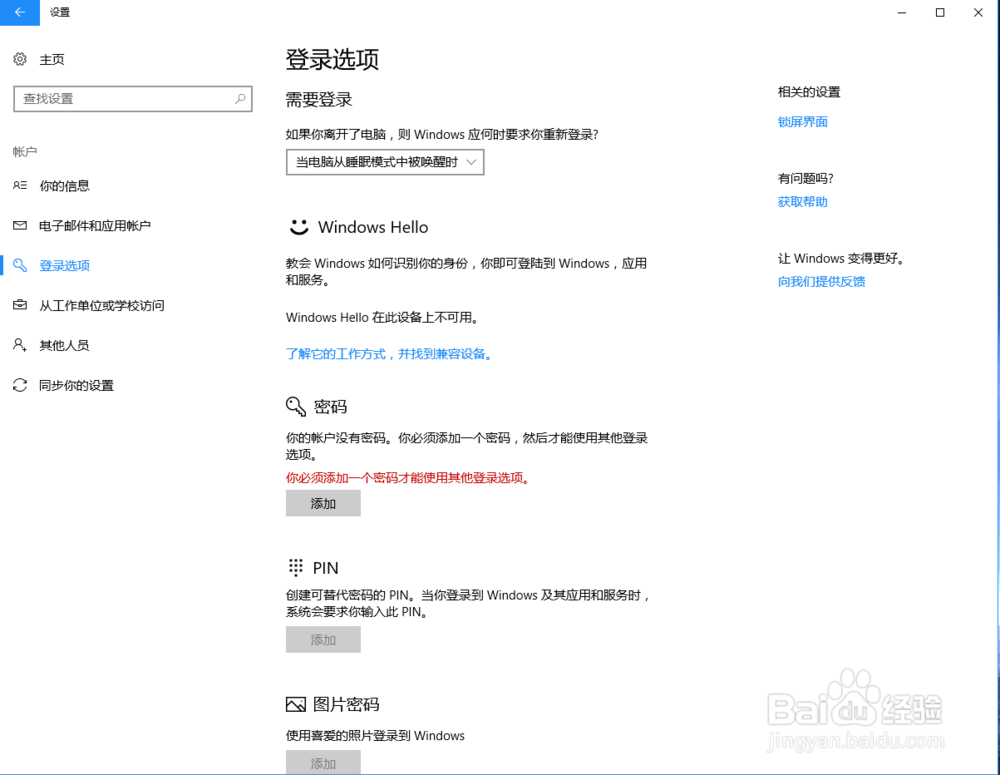
Task: Click 添加 button under PIN
Action: click(x=323, y=639)
